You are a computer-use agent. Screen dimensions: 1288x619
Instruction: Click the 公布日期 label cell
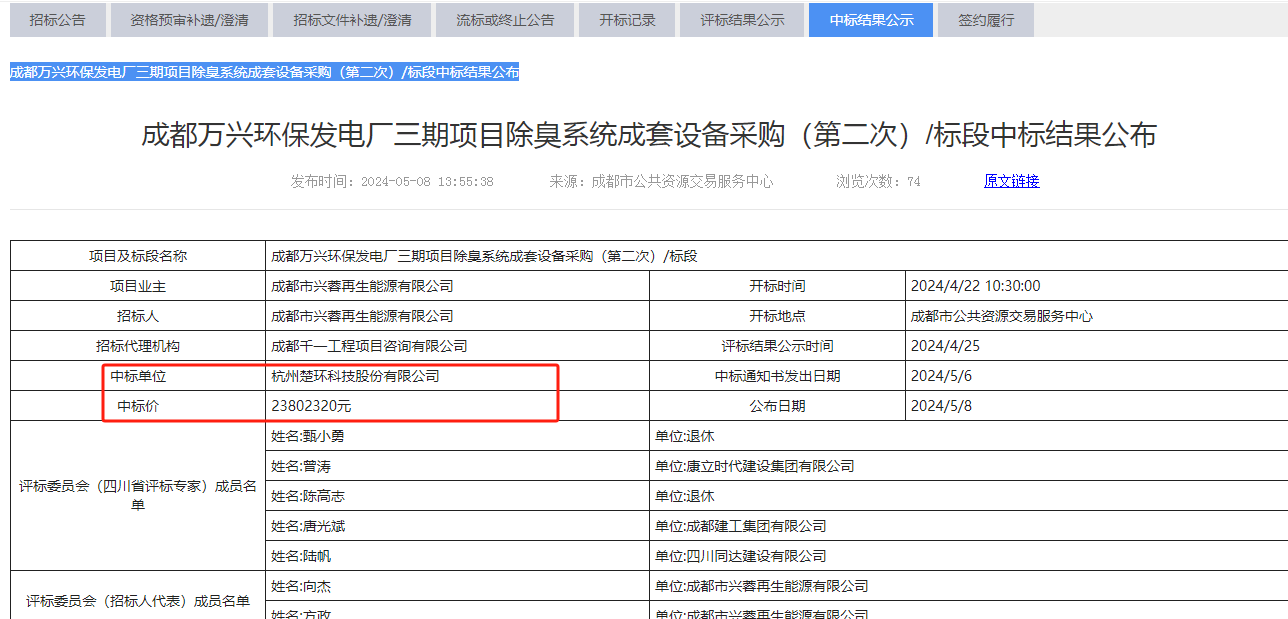[777, 406]
